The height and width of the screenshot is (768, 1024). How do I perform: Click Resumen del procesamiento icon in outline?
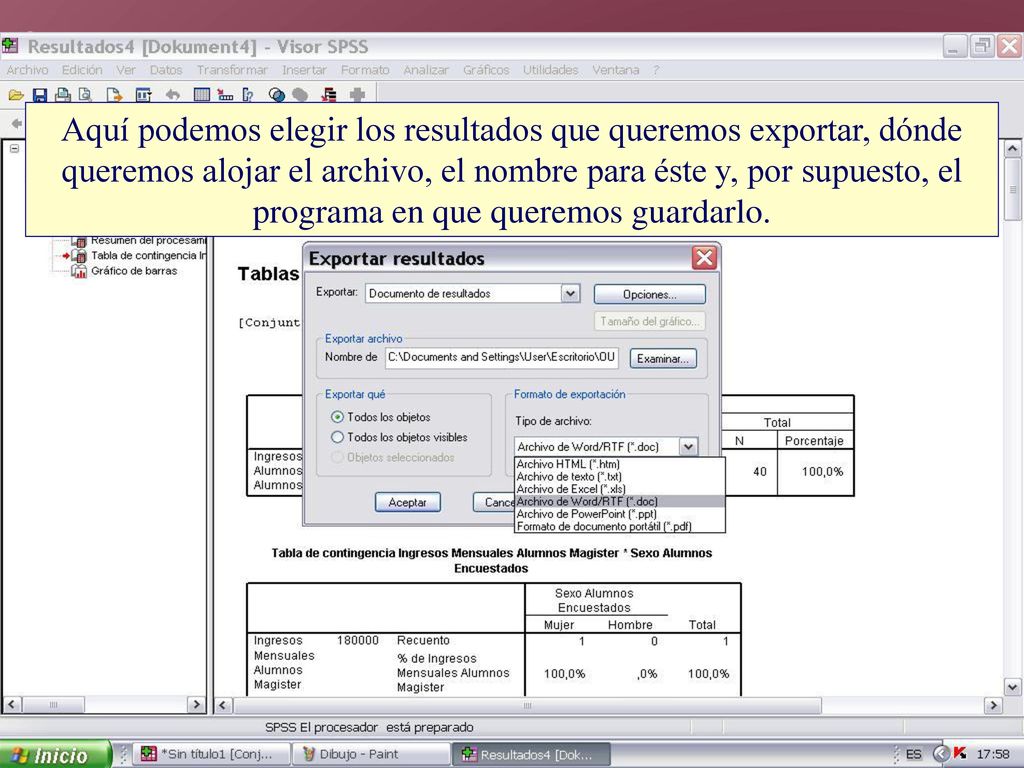point(78,241)
